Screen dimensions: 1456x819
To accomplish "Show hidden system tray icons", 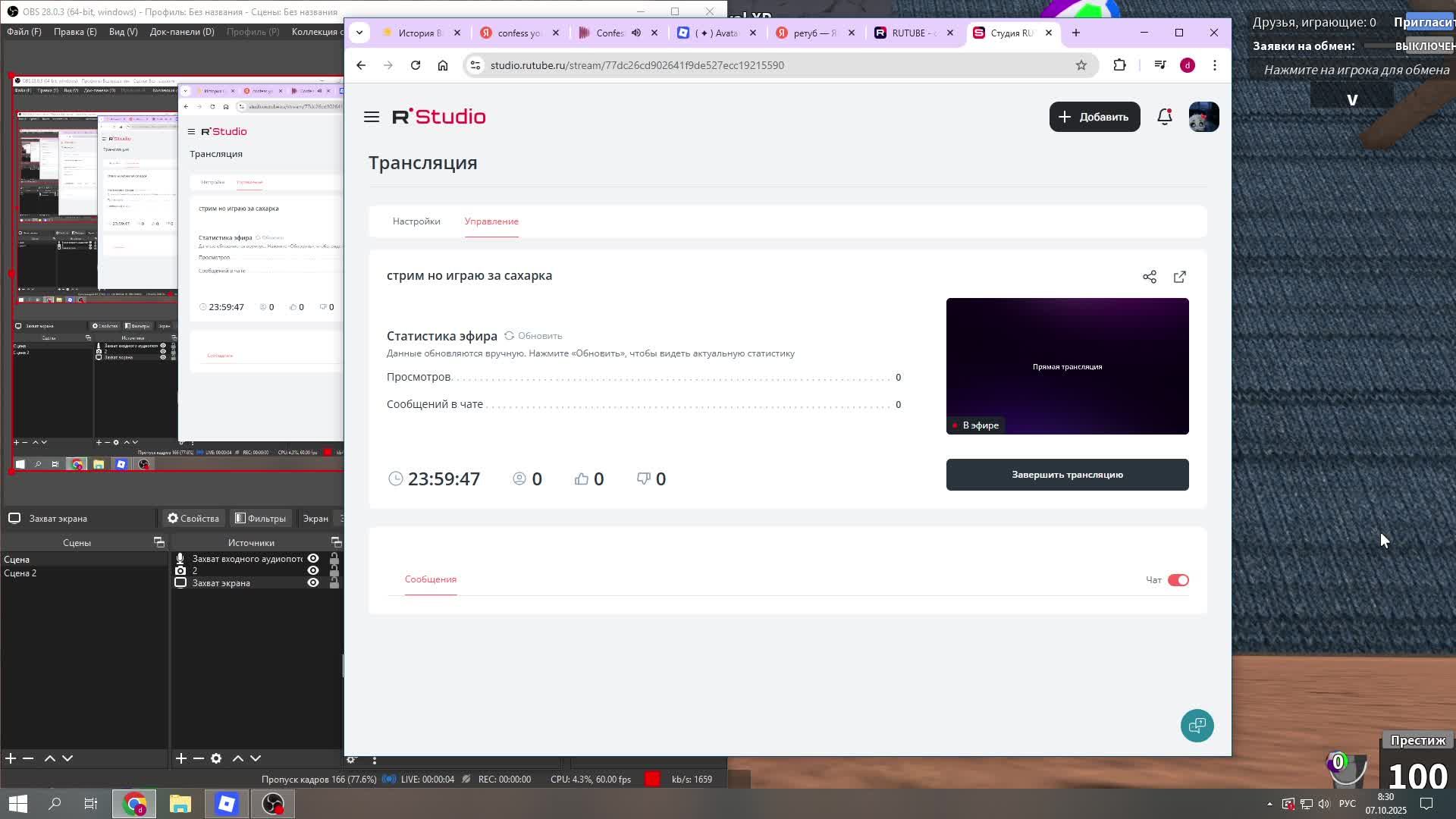I will (1269, 804).
